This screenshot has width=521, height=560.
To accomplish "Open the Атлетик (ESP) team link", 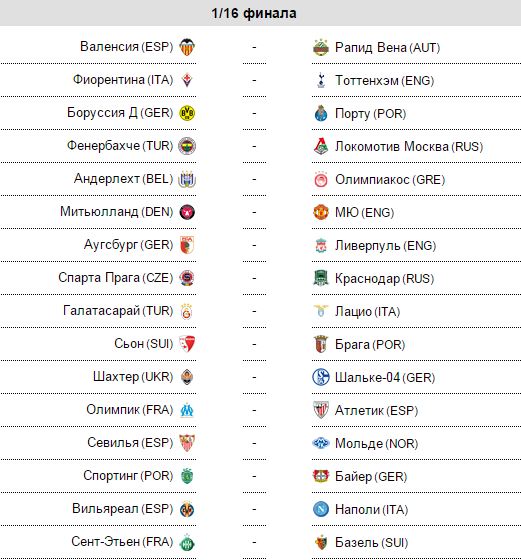I will point(376,410).
